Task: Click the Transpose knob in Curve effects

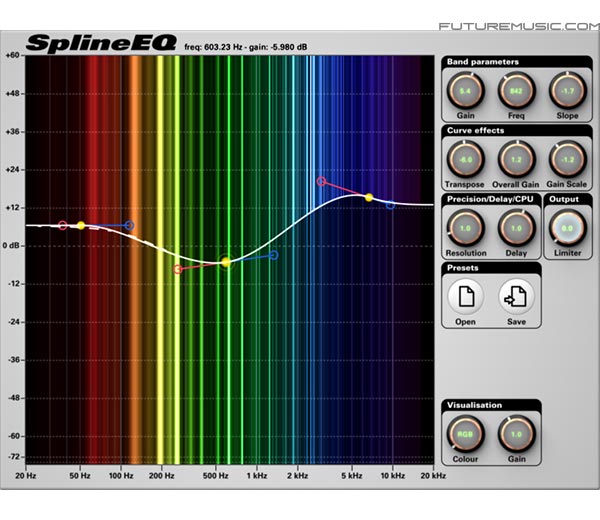Action: click(465, 160)
